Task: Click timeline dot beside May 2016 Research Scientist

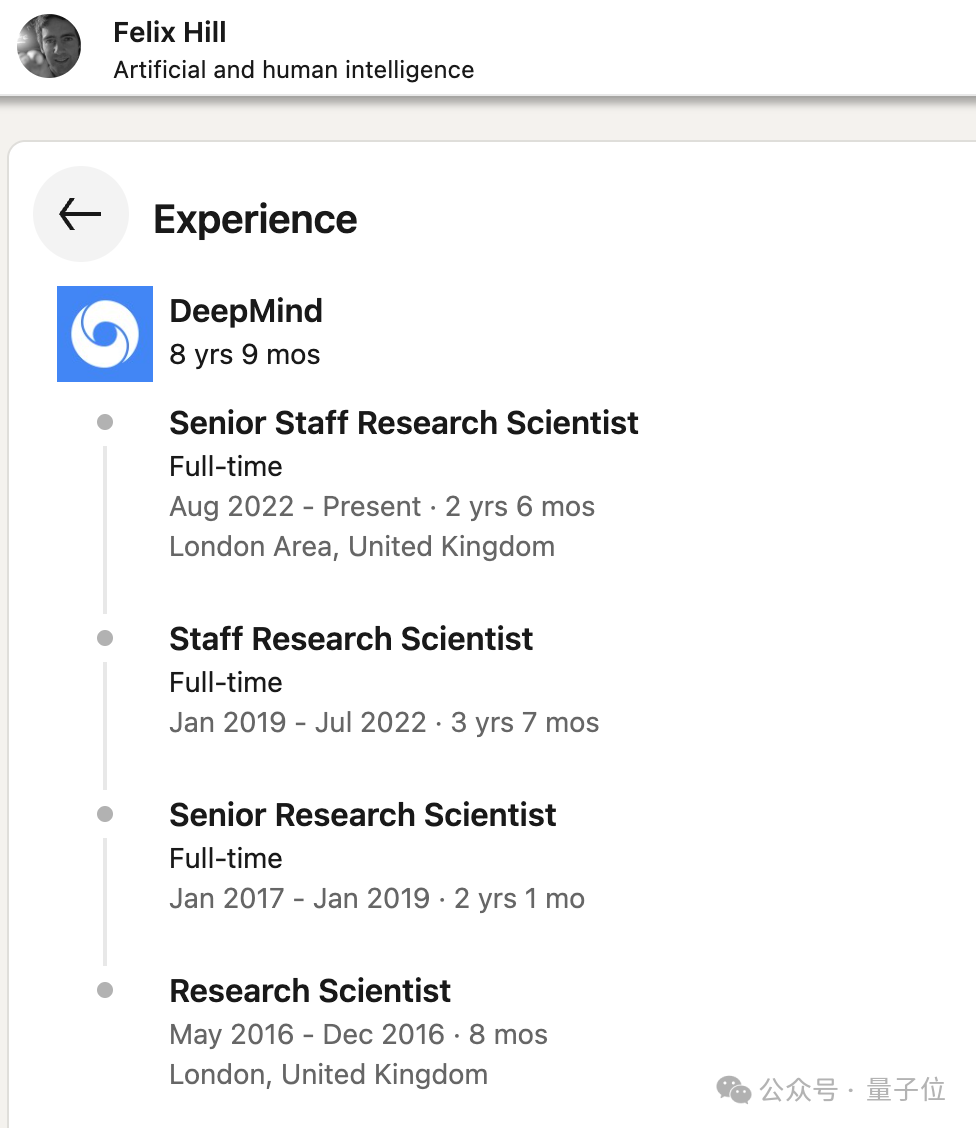Action: point(105,991)
